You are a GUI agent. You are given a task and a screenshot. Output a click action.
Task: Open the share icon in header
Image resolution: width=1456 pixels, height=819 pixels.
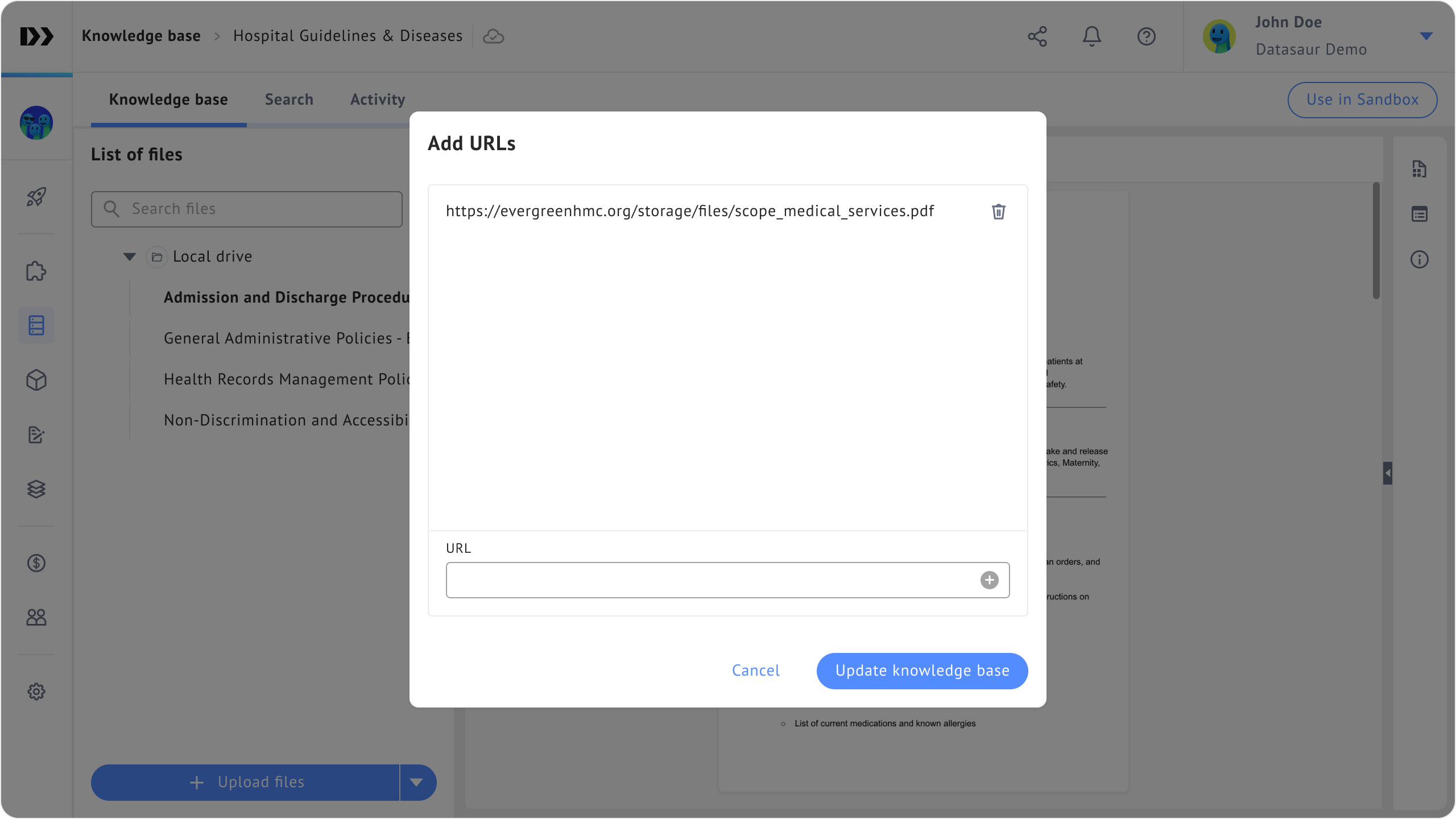pyautogui.click(x=1037, y=36)
